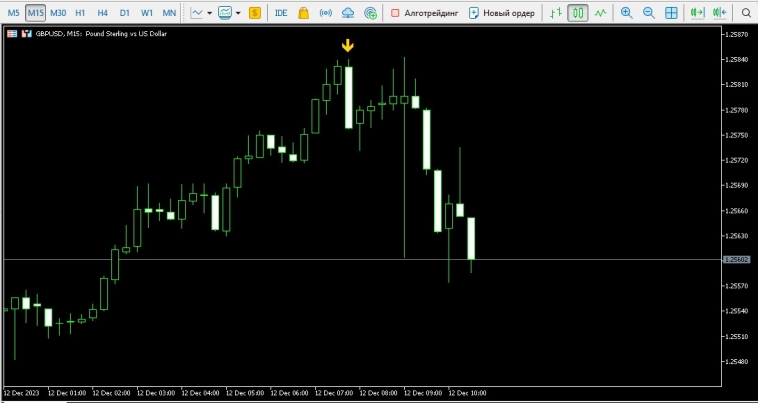The height and width of the screenshot is (403, 758).
Task: Click the 1.25720 price scale value
Action: click(x=736, y=160)
